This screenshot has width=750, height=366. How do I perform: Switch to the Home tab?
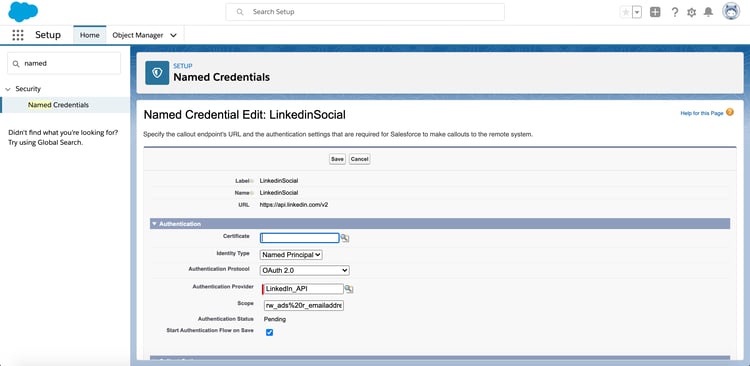point(89,35)
